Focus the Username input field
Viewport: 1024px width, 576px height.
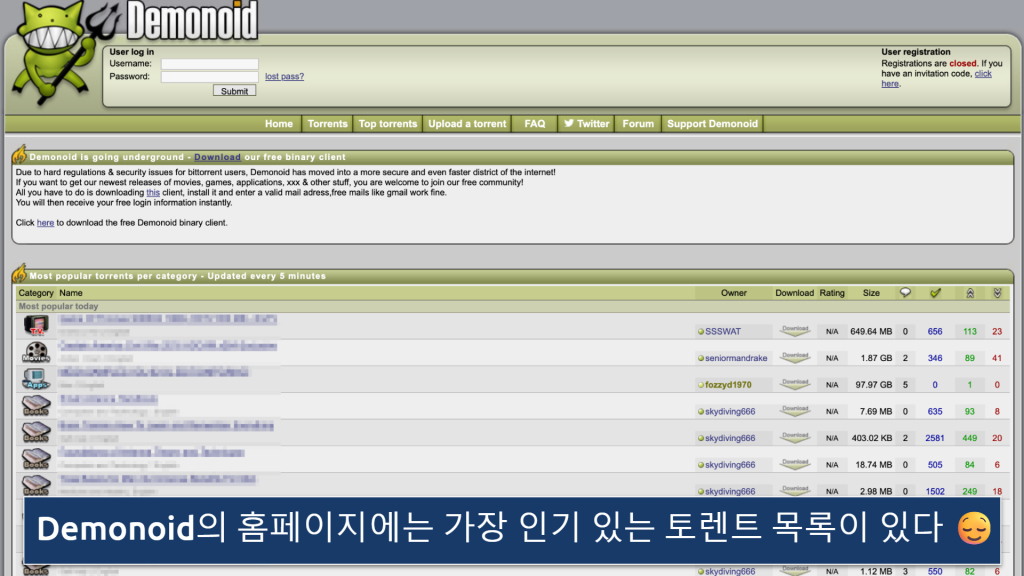point(209,64)
